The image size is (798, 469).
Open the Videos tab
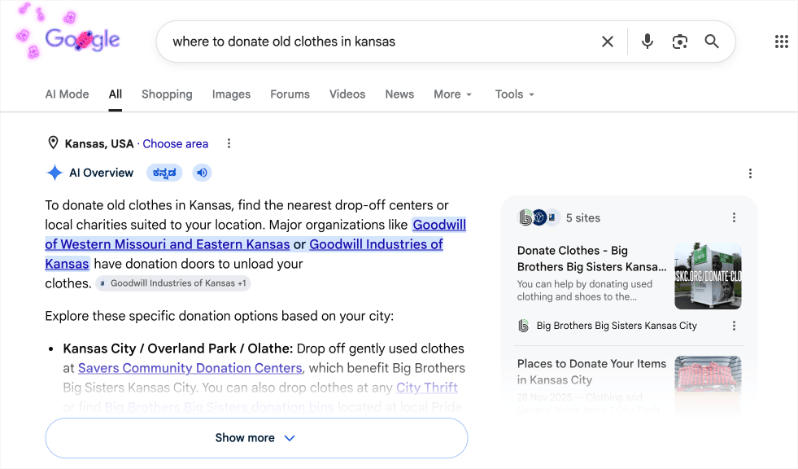tap(347, 94)
